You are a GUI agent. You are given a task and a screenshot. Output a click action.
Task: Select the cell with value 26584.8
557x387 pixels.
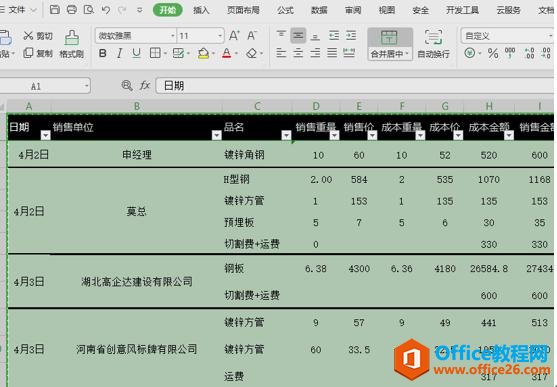tap(489, 269)
